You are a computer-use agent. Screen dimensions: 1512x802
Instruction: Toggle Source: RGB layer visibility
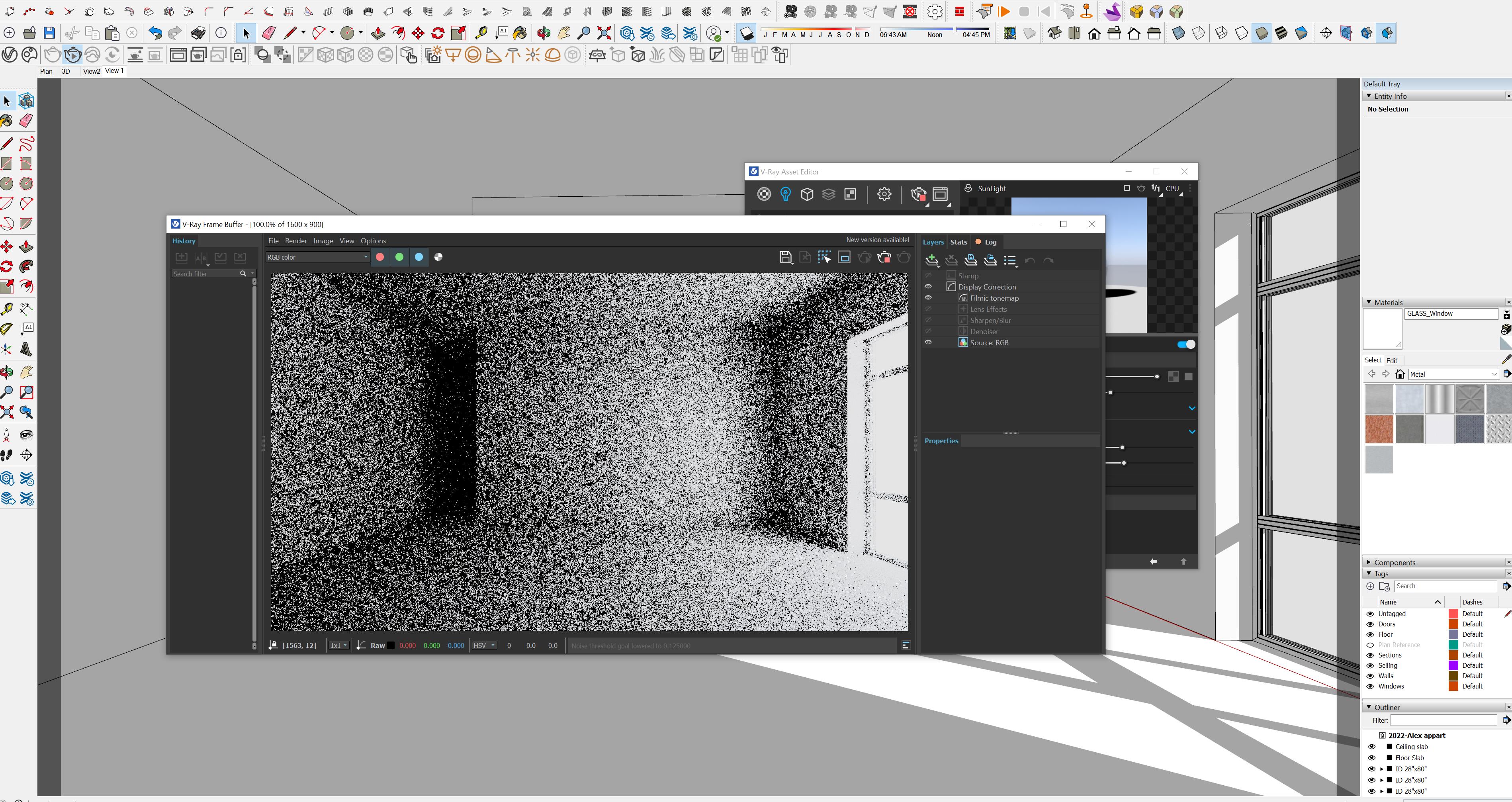(928, 342)
